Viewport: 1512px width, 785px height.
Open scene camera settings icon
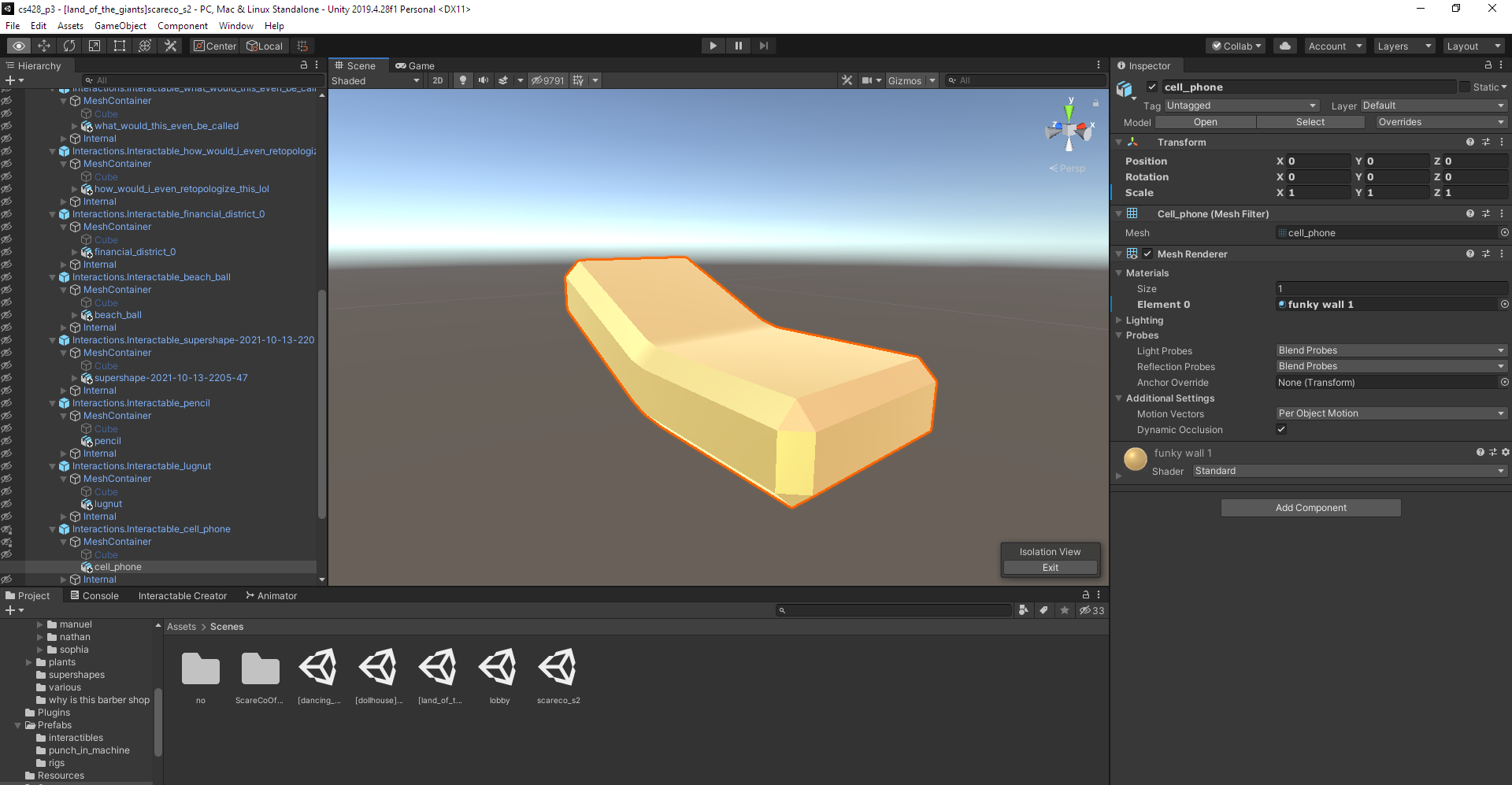867,80
